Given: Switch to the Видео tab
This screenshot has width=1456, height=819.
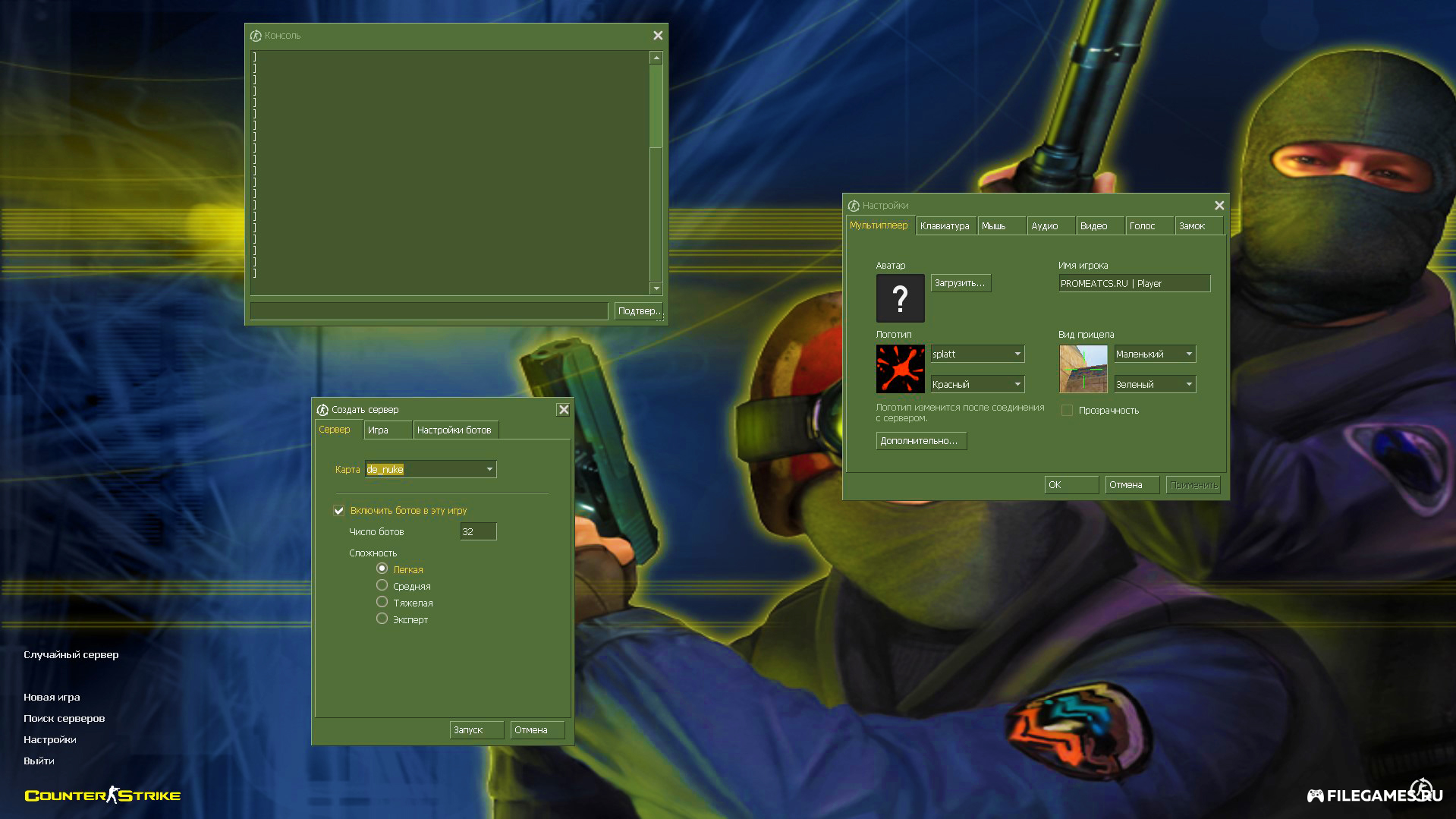Looking at the screenshot, I should 1101,226.
